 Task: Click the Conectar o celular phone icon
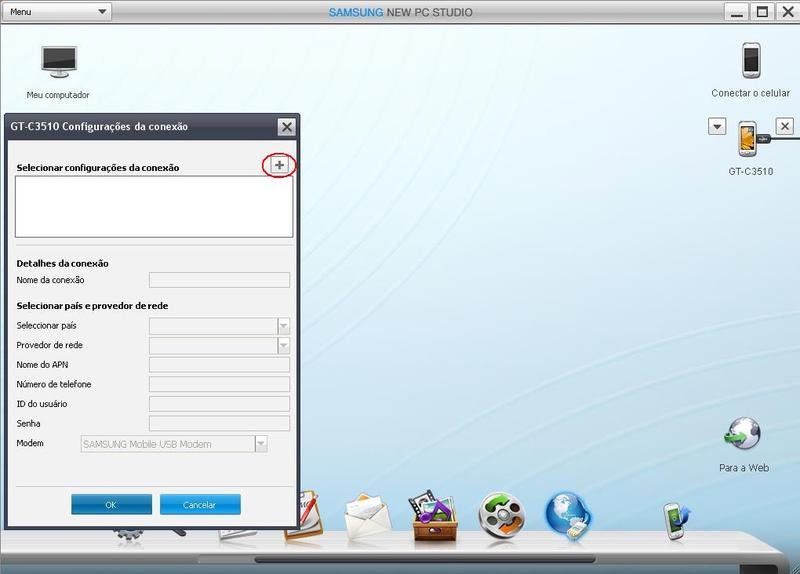click(751, 60)
